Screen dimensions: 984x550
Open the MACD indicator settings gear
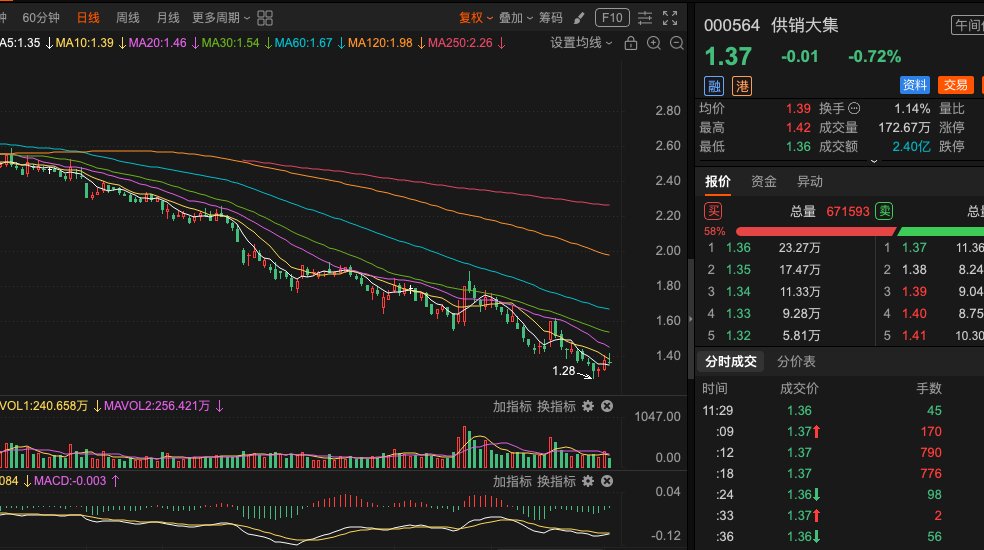pyautogui.click(x=588, y=481)
